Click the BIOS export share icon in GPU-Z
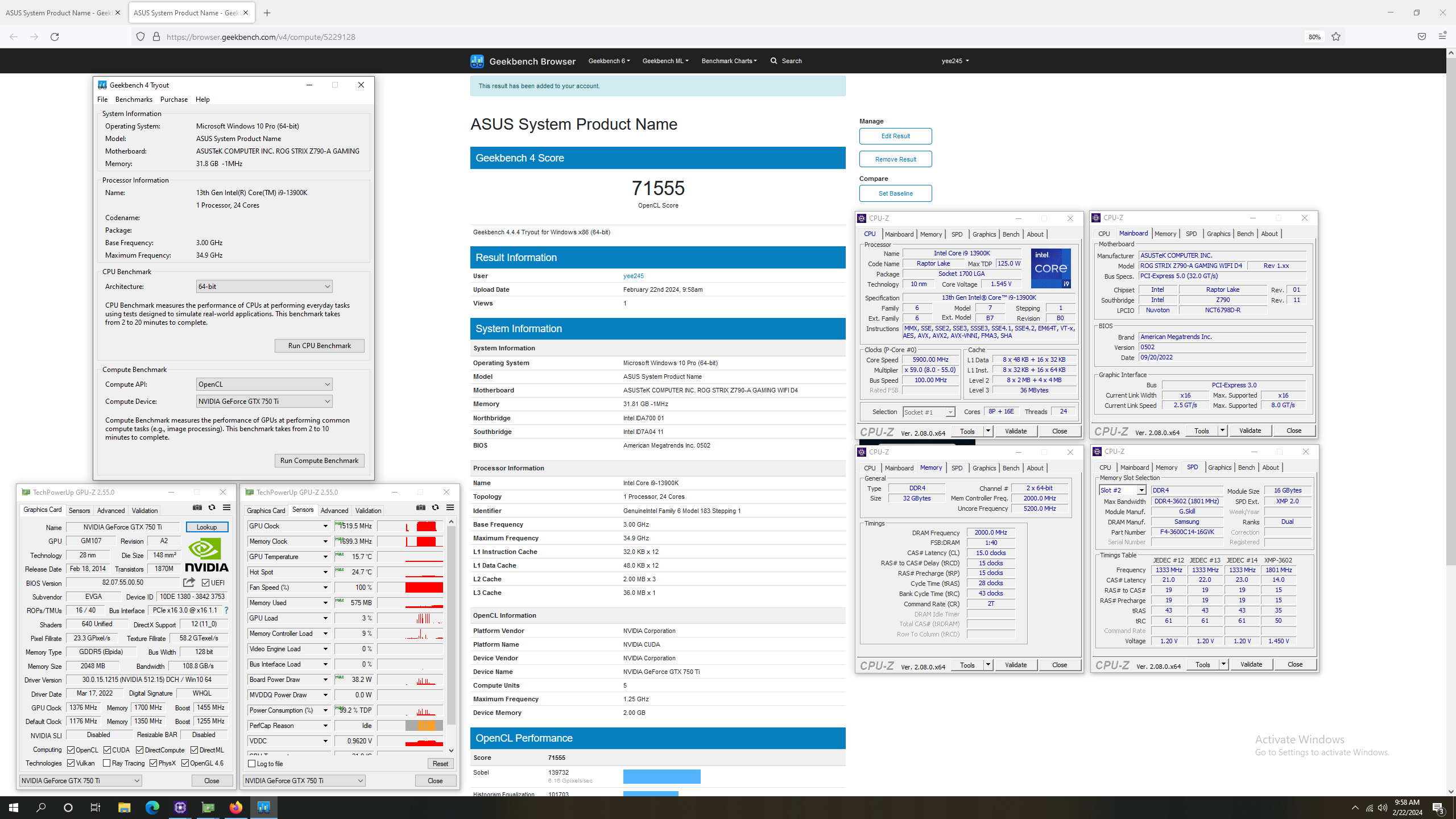The image size is (1456, 819). coord(189,582)
